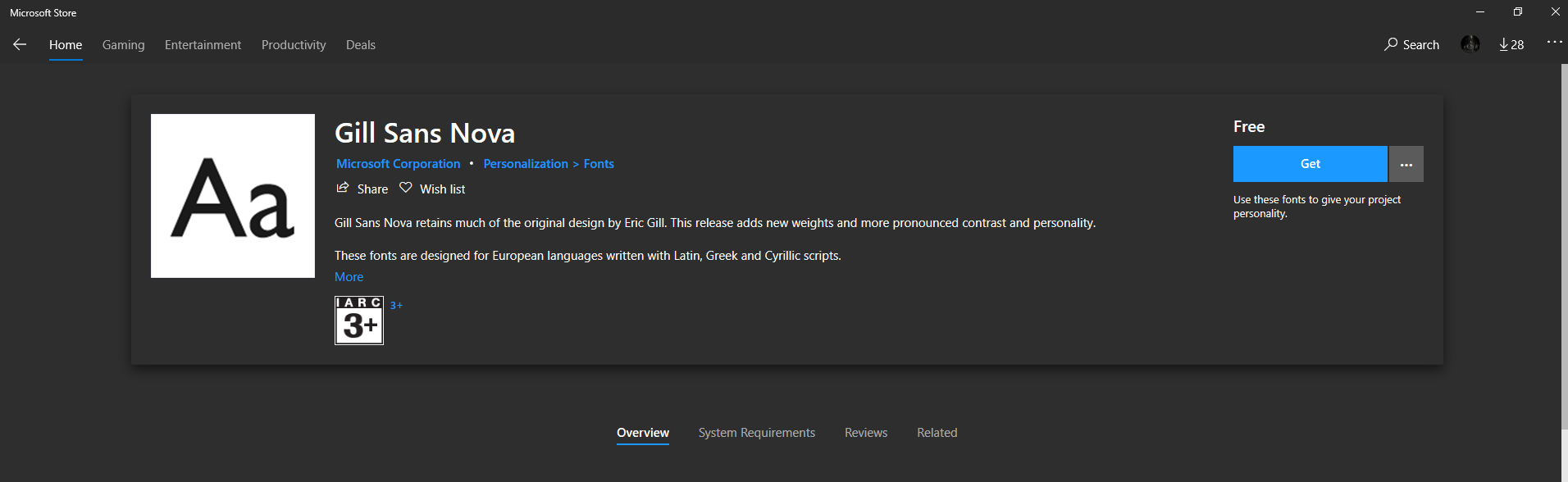The image size is (1568, 482).
Task: Open the Personalization category link
Action: coord(526,164)
